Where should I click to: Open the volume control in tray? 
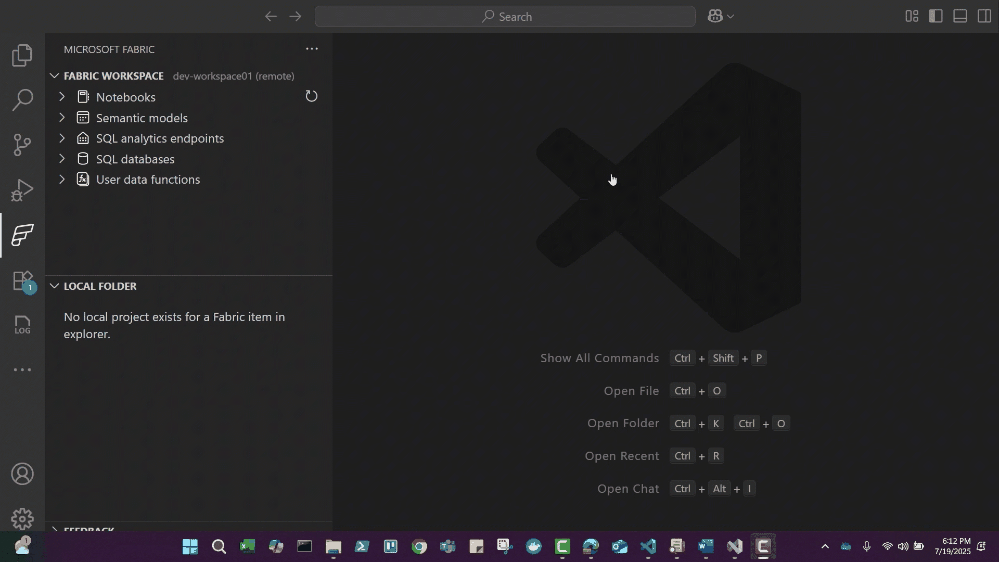(x=903, y=547)
